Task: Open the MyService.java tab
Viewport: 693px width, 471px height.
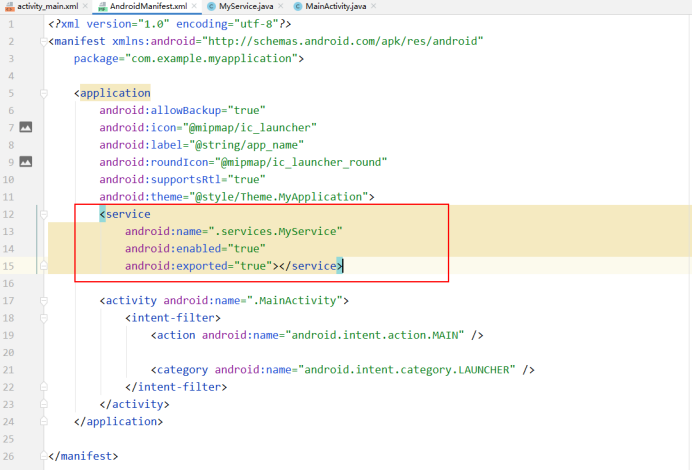Action: pyautogui.click(x=246, y=6)
